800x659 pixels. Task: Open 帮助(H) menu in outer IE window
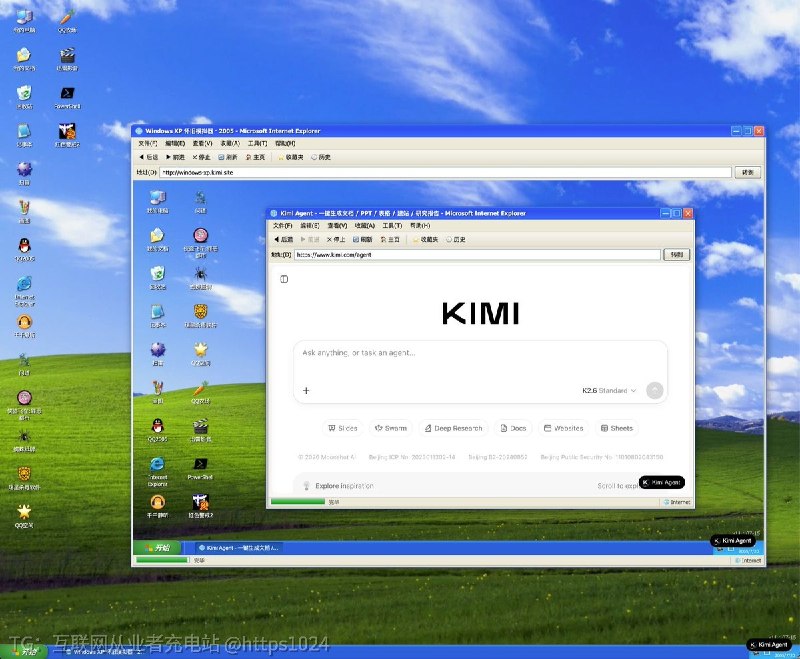click(x=285, y=143)
